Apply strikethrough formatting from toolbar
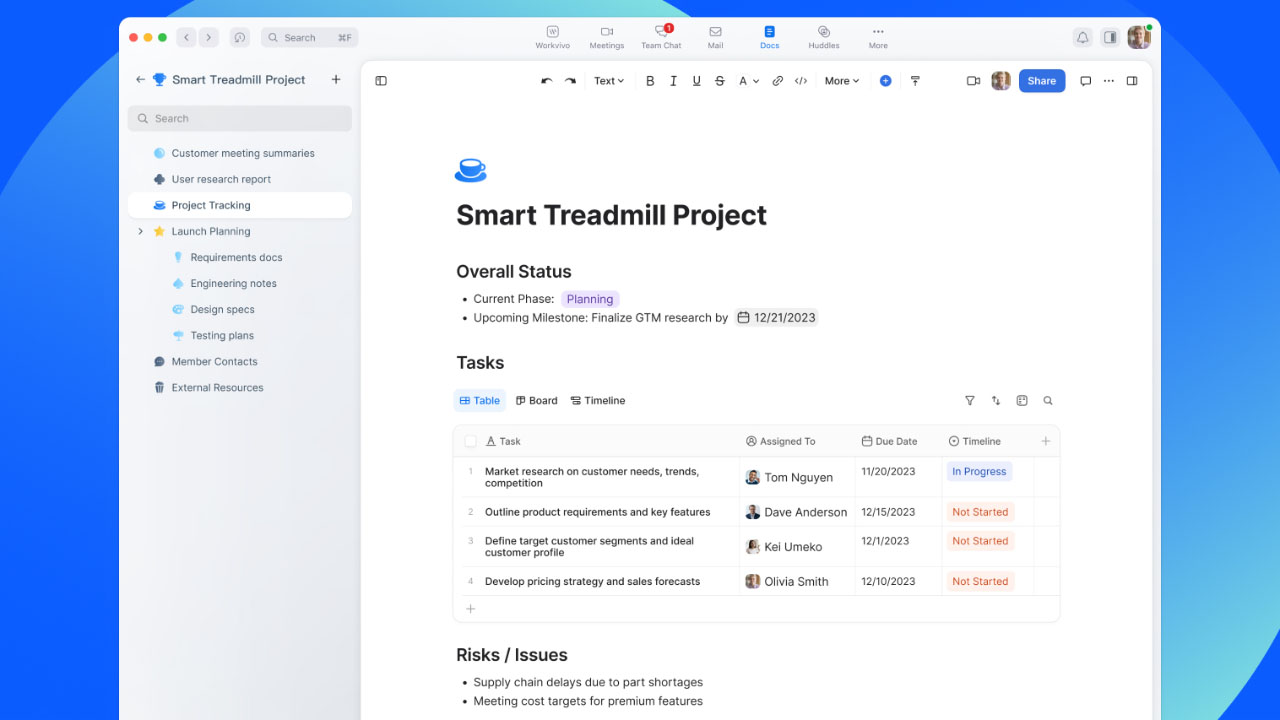Screen dimensions: 1280x720 click(720, 81)
